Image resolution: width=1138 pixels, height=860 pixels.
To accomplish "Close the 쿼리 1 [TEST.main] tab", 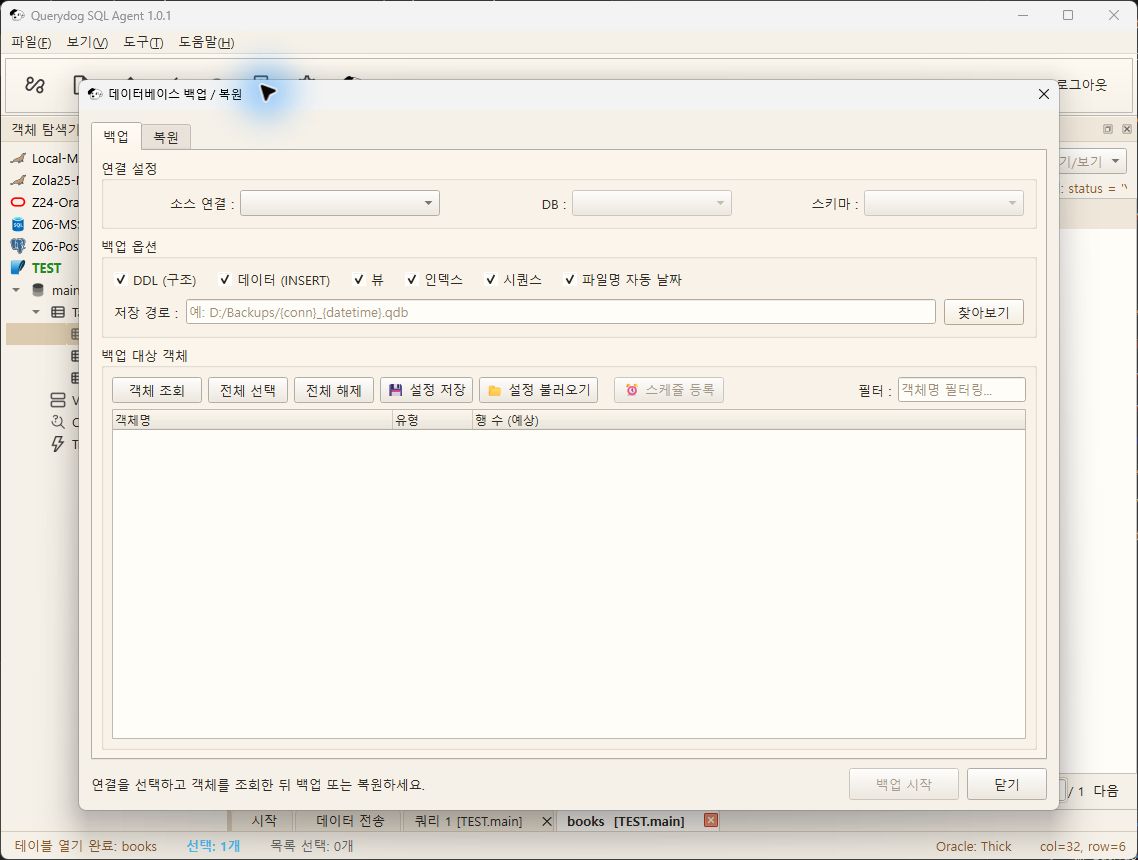I will [547, 822].
